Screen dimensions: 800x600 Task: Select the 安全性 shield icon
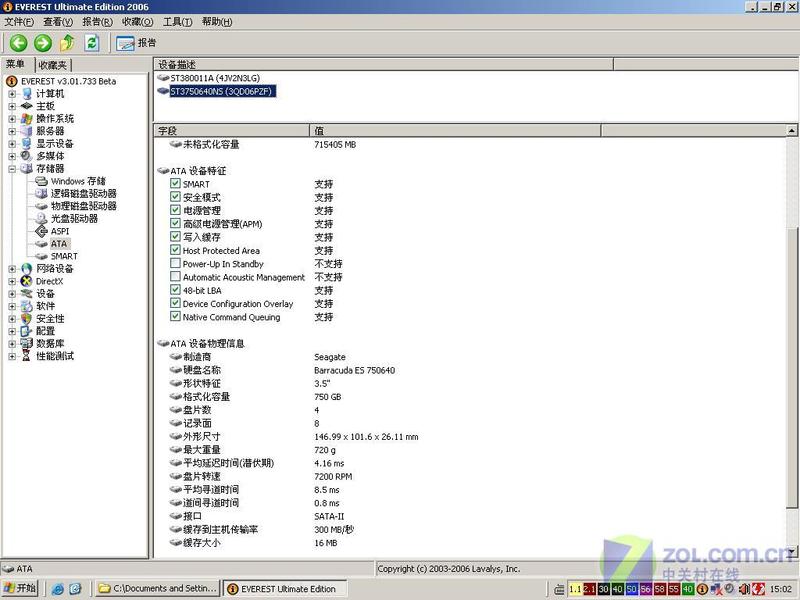[27, 318]
